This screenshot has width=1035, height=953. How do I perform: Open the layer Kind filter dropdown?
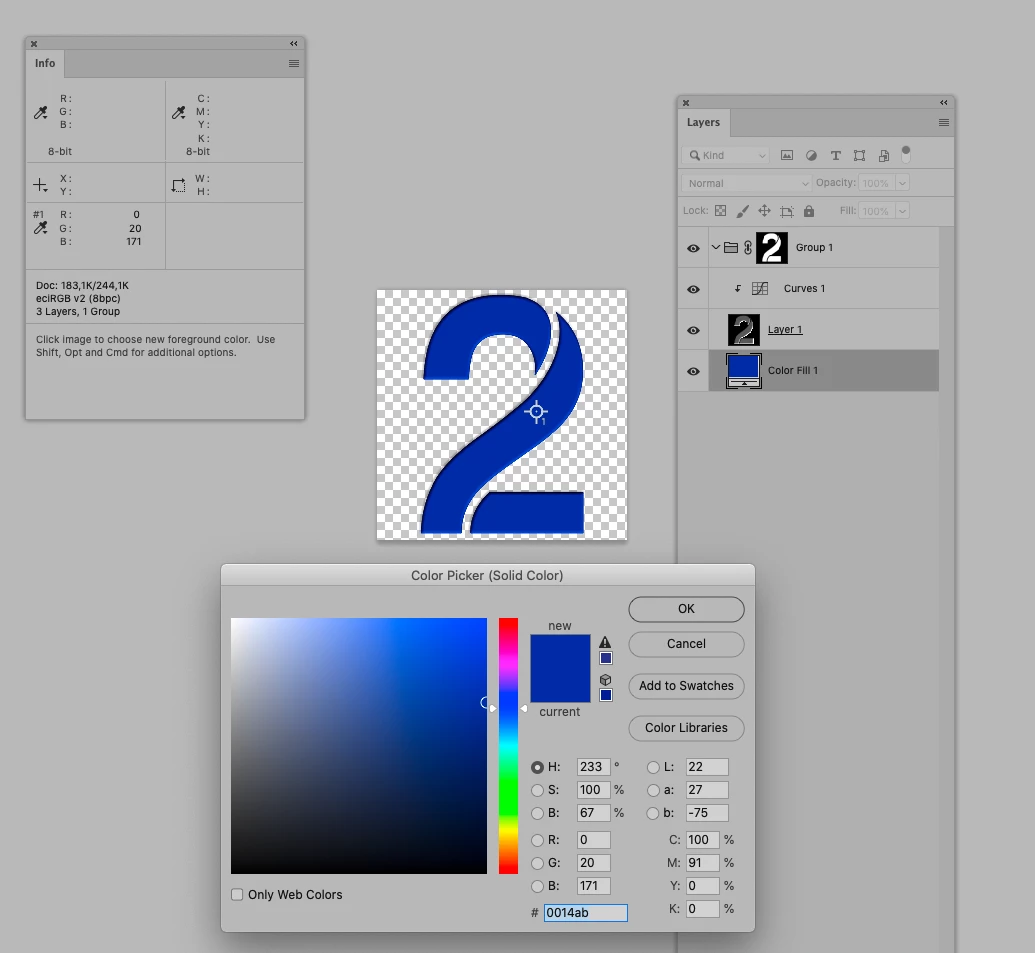click(725, 155)
